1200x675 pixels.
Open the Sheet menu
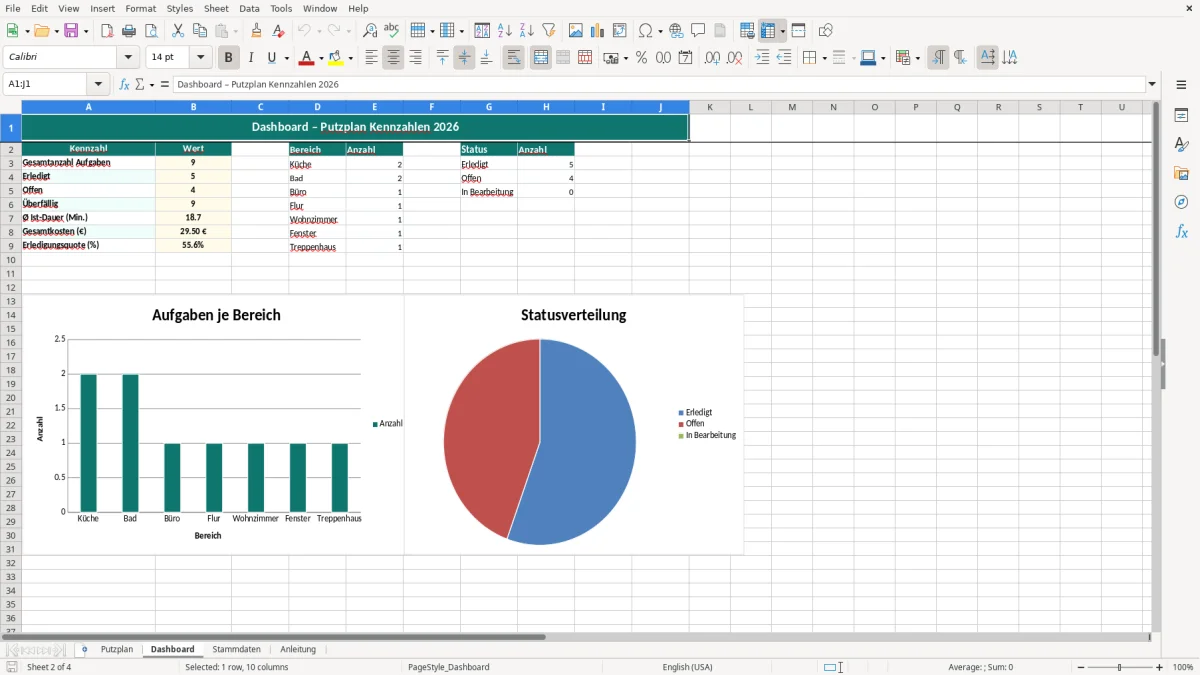[216, 8]
